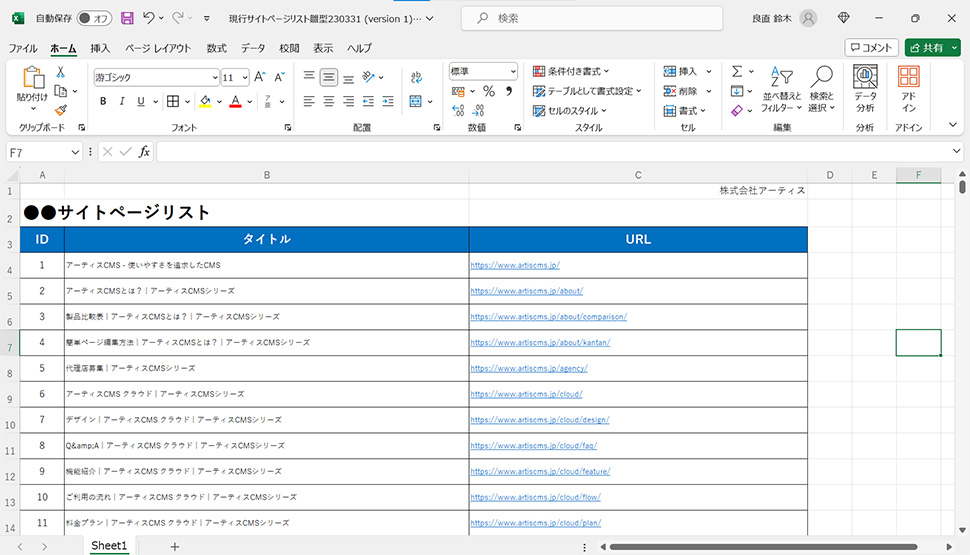Screen dimensions: 970x555
Task: Click the Save floppy disk icon
Action: 127,19
